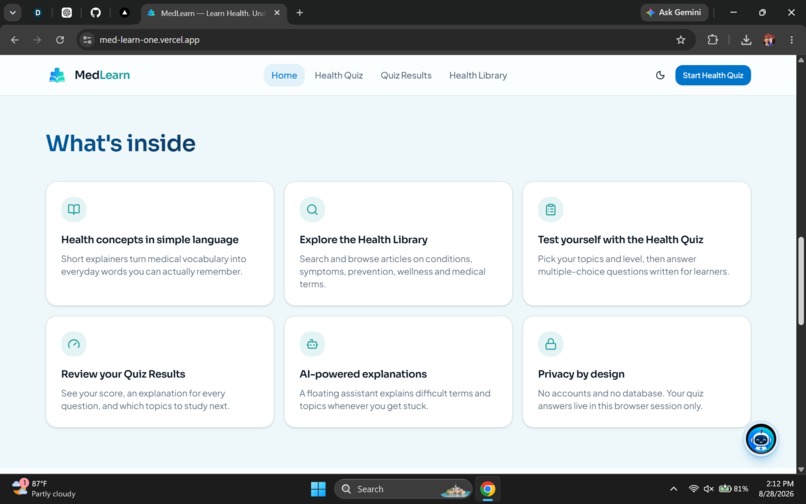Go back with the browser back arrow
Screen dimensions: 806x504
(15, 40)
